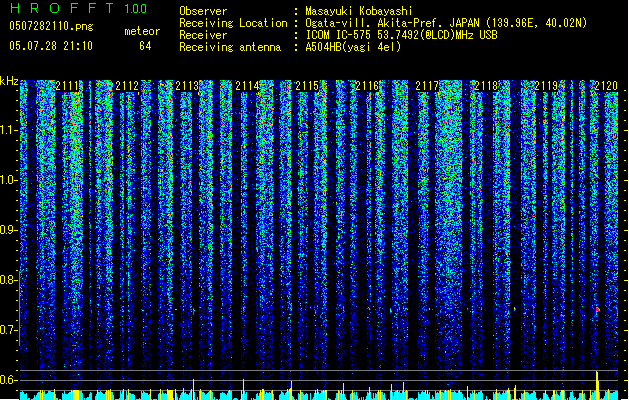Click the 0.9 frequency axis label
The height and width of the screenshot is (400, 629).
tap(8, 230)
